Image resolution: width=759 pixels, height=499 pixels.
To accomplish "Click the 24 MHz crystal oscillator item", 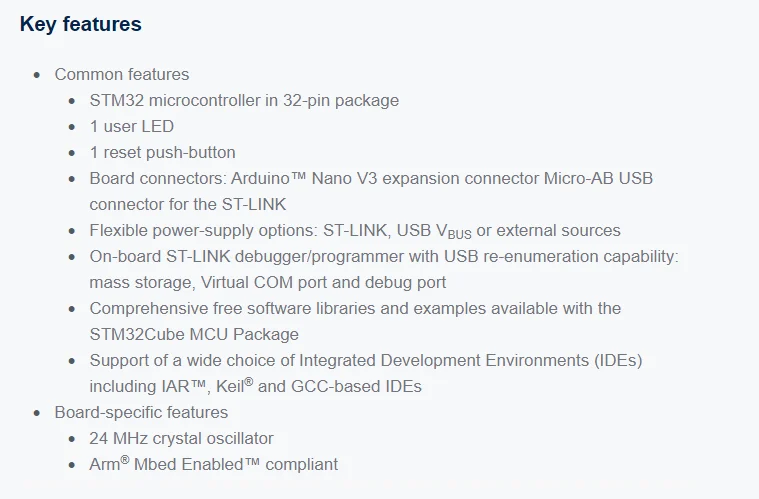I will tap(182, 439).
